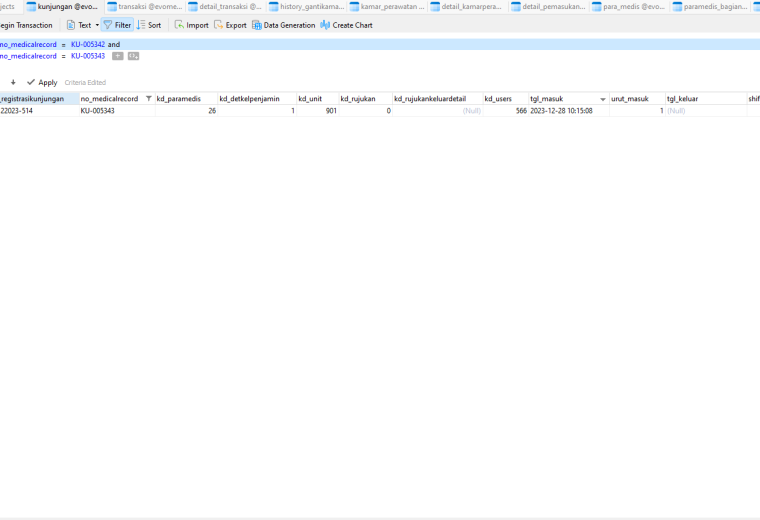Add filter bracket group icon
The width and height of the screenshot is (760, 520).
tap(133, 56)
